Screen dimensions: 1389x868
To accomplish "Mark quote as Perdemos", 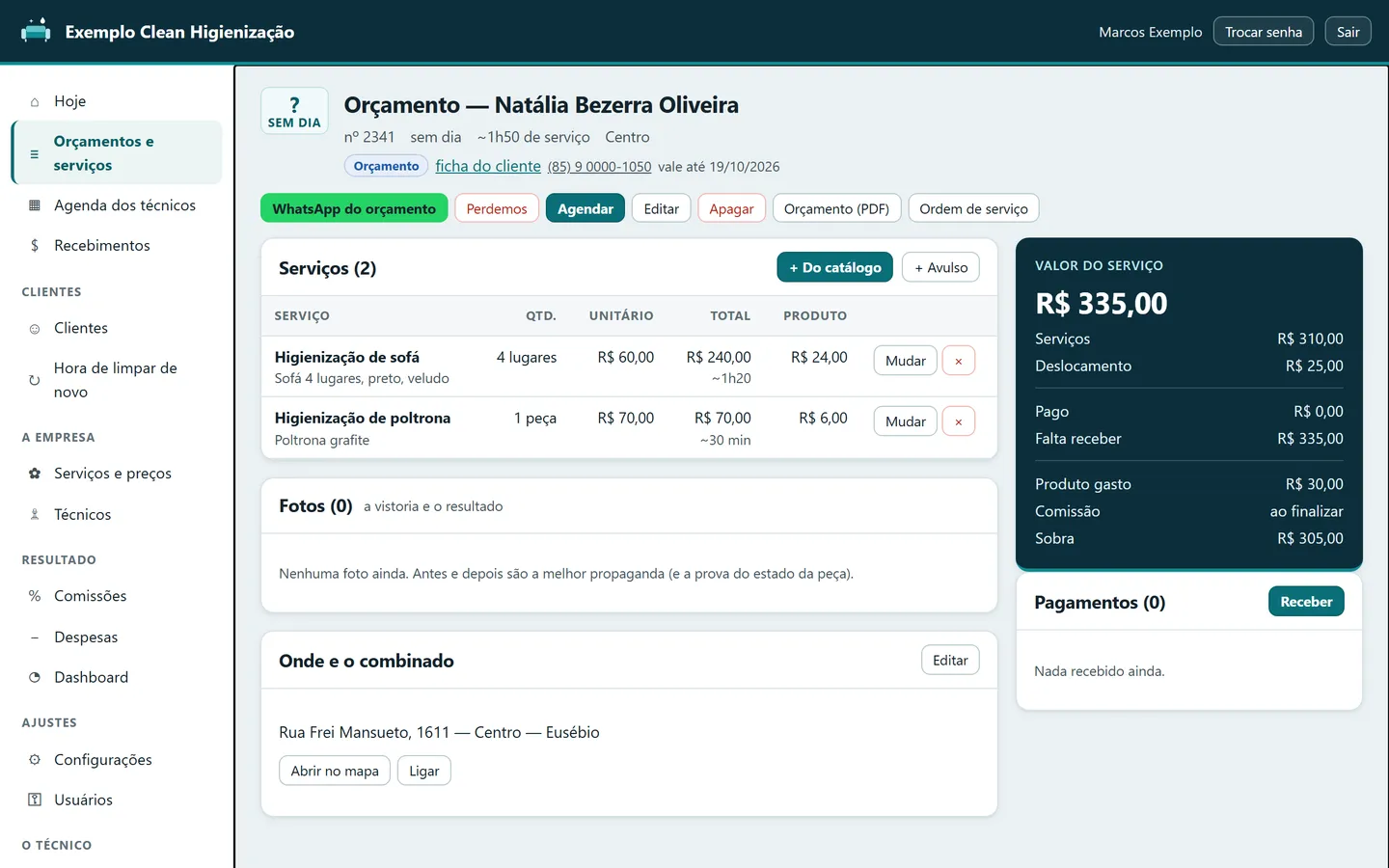I will [x=497, y=208].
